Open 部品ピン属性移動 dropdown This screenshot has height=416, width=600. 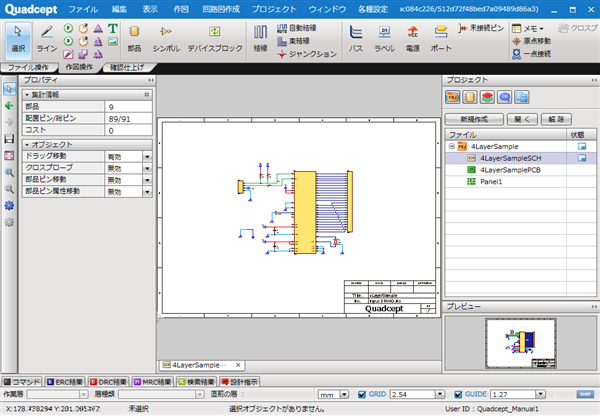point(147,192)
